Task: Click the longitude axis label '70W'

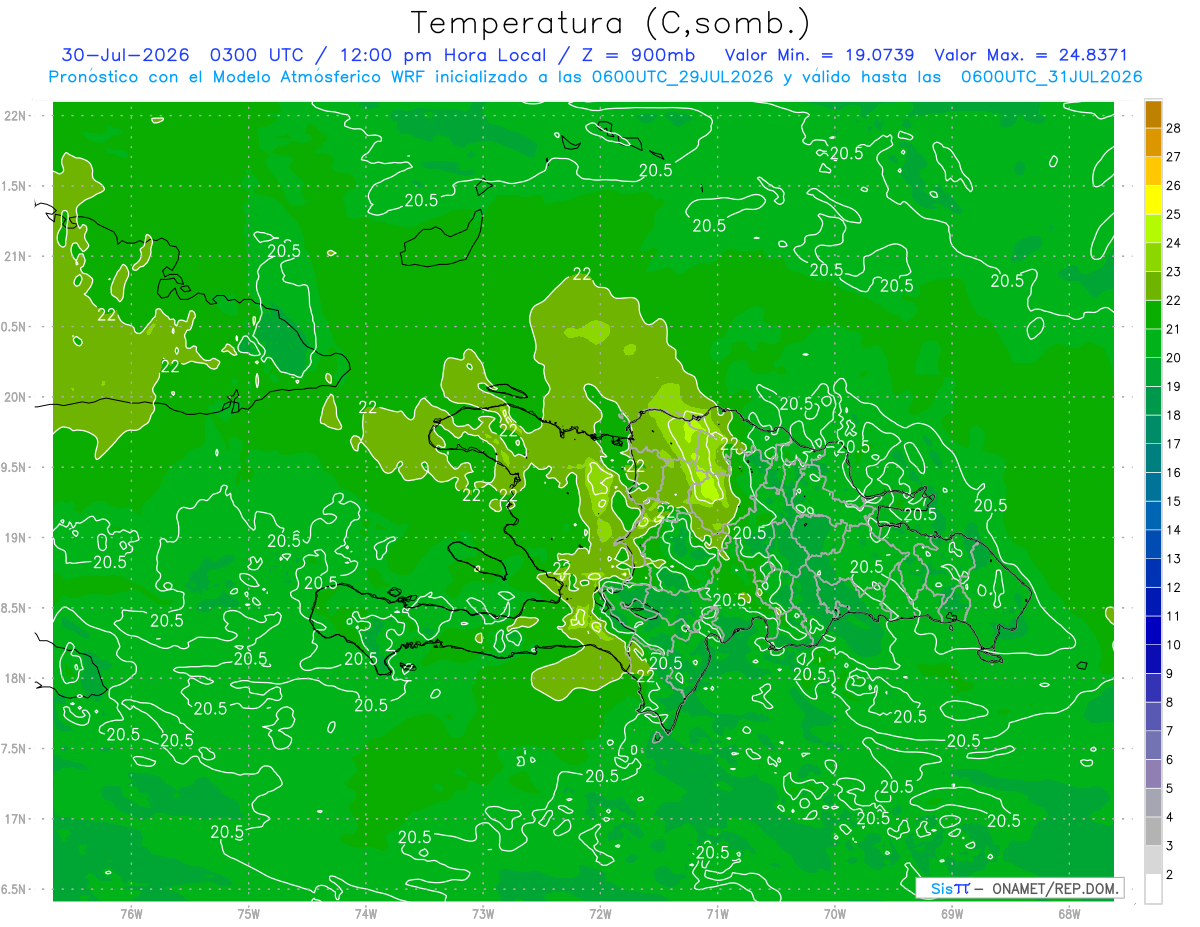Action: point(835,913)
